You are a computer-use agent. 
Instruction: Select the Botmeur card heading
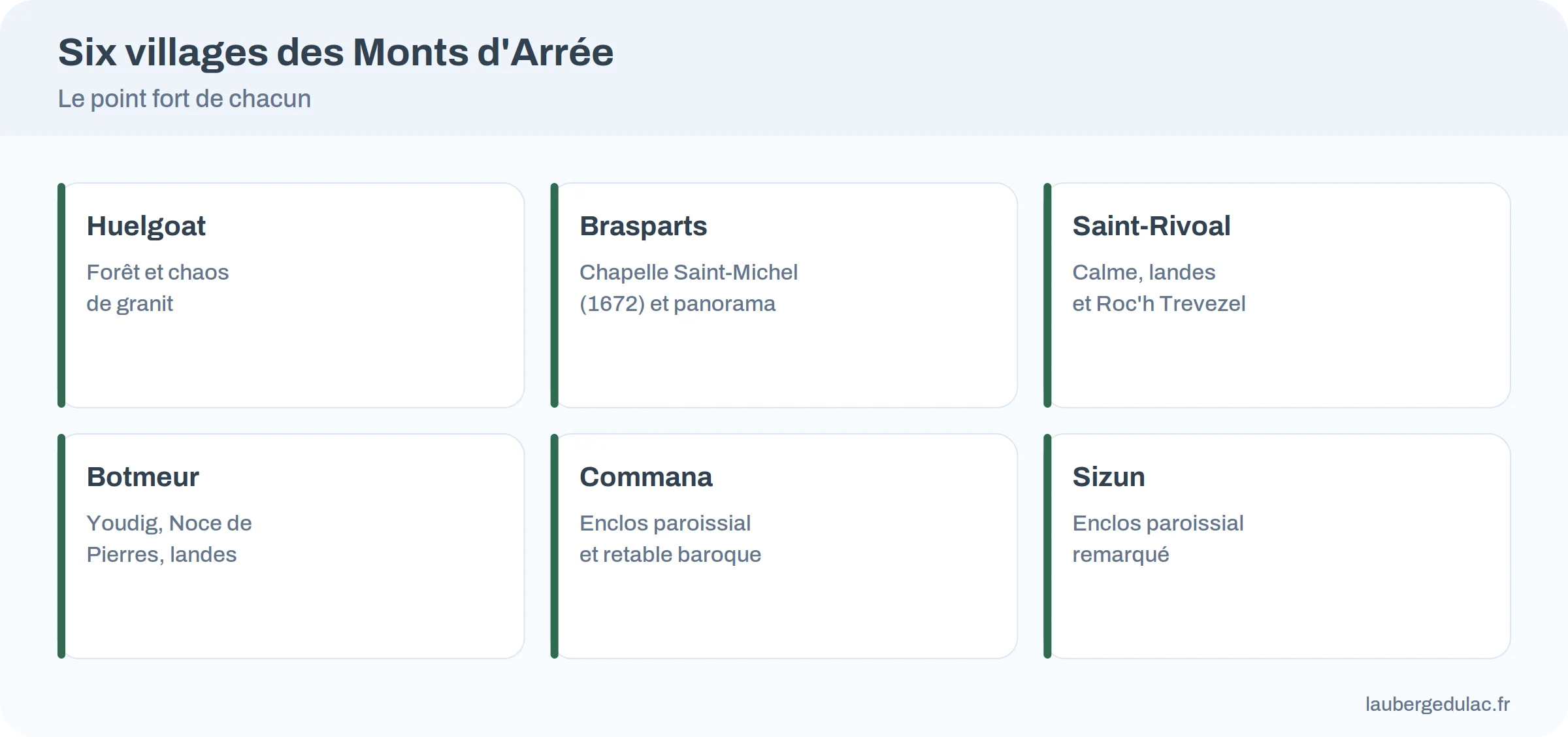point(142,477)
